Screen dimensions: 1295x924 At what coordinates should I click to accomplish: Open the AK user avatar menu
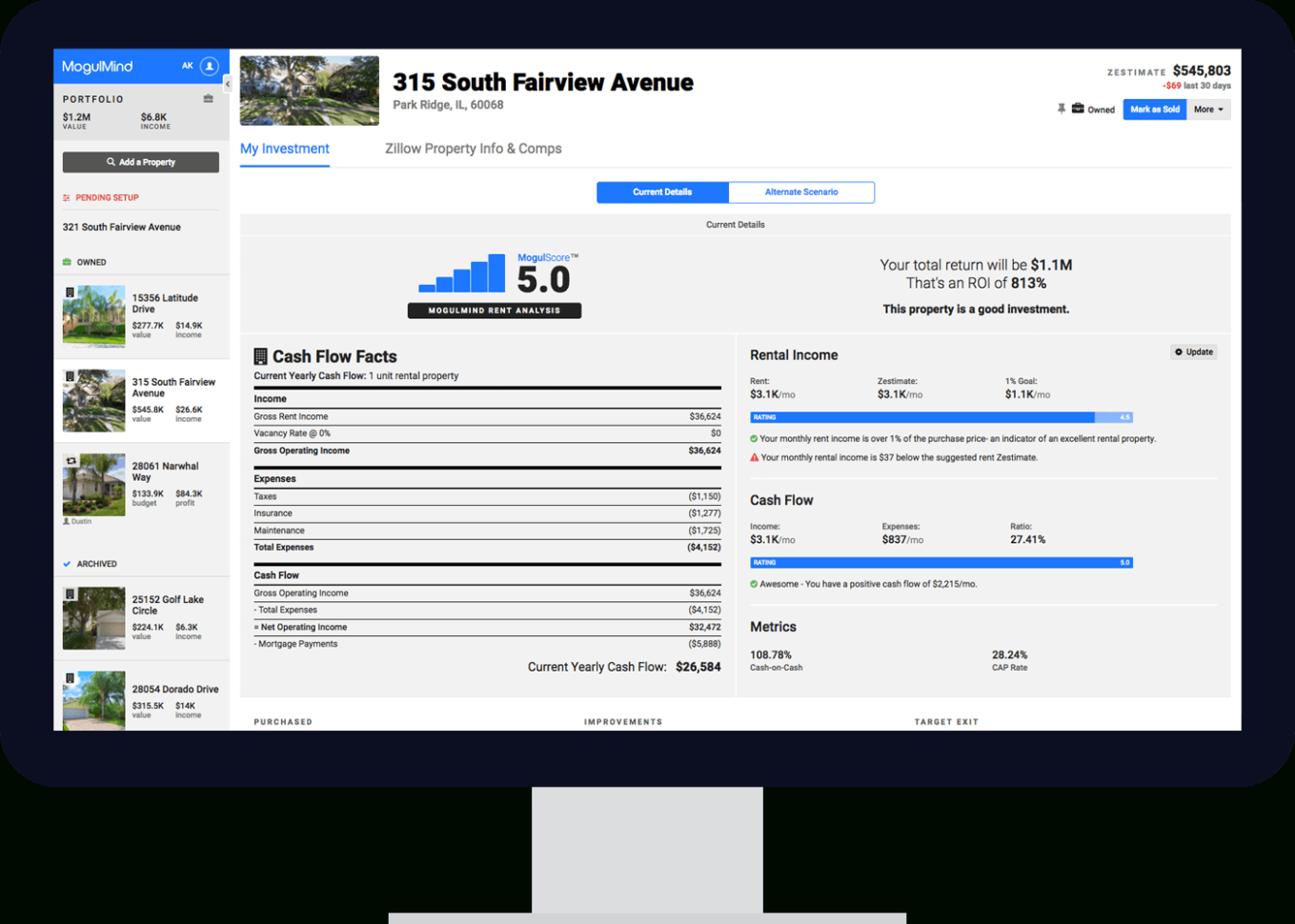pos(207,66)
